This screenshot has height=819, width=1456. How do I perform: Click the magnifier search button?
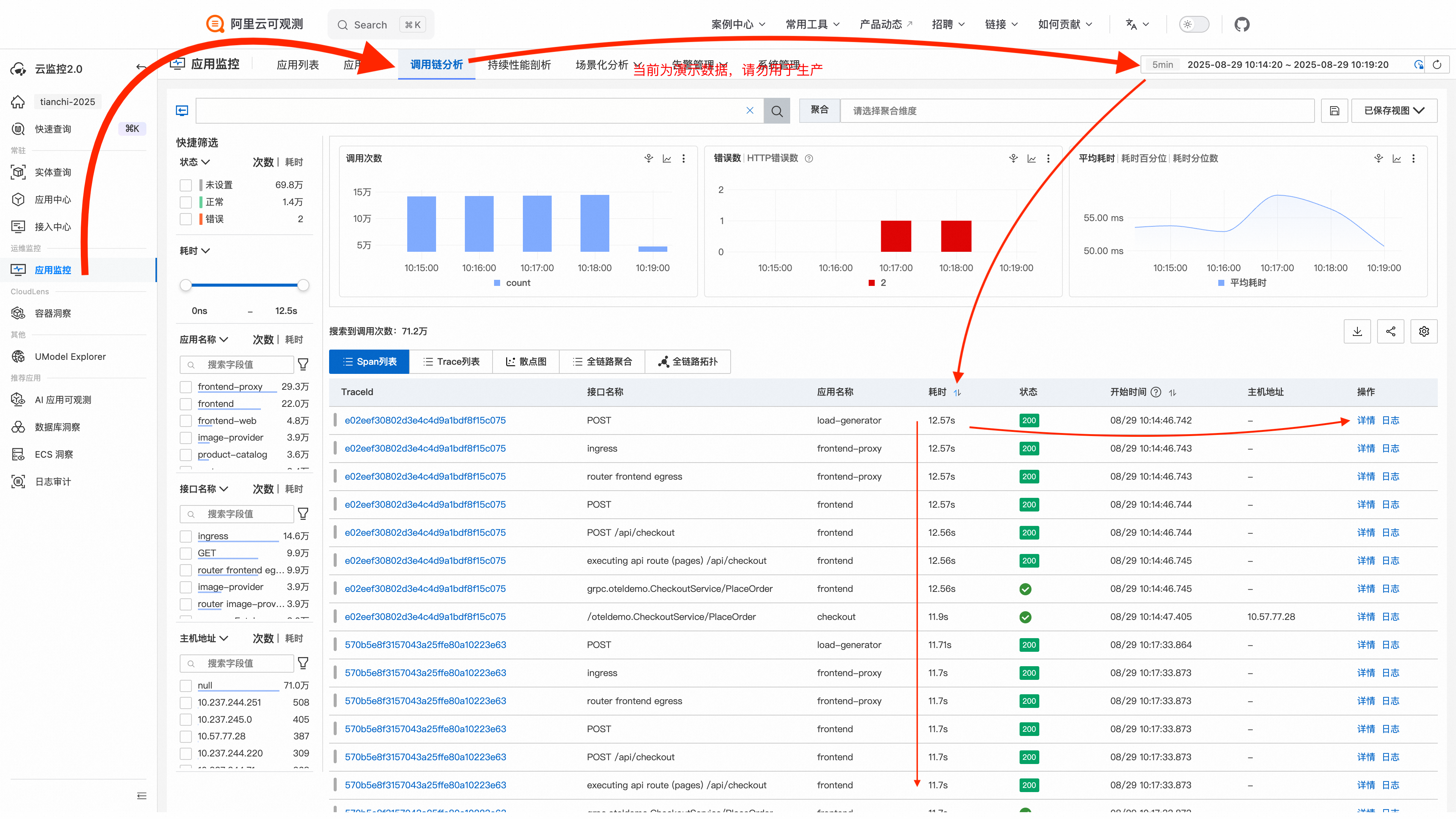pyautogui.click(x=777, y=111)
